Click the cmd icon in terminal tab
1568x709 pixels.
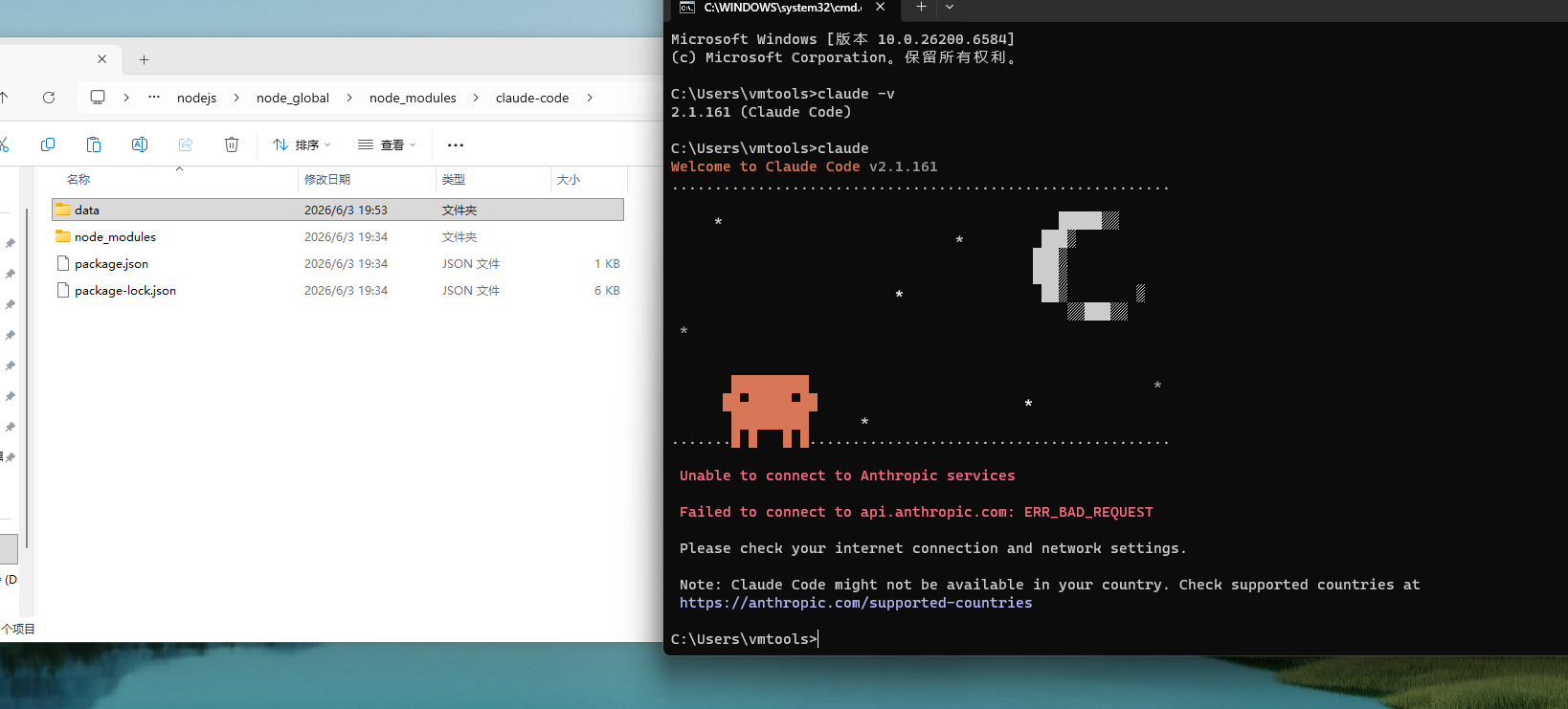(x=687, y=7)
